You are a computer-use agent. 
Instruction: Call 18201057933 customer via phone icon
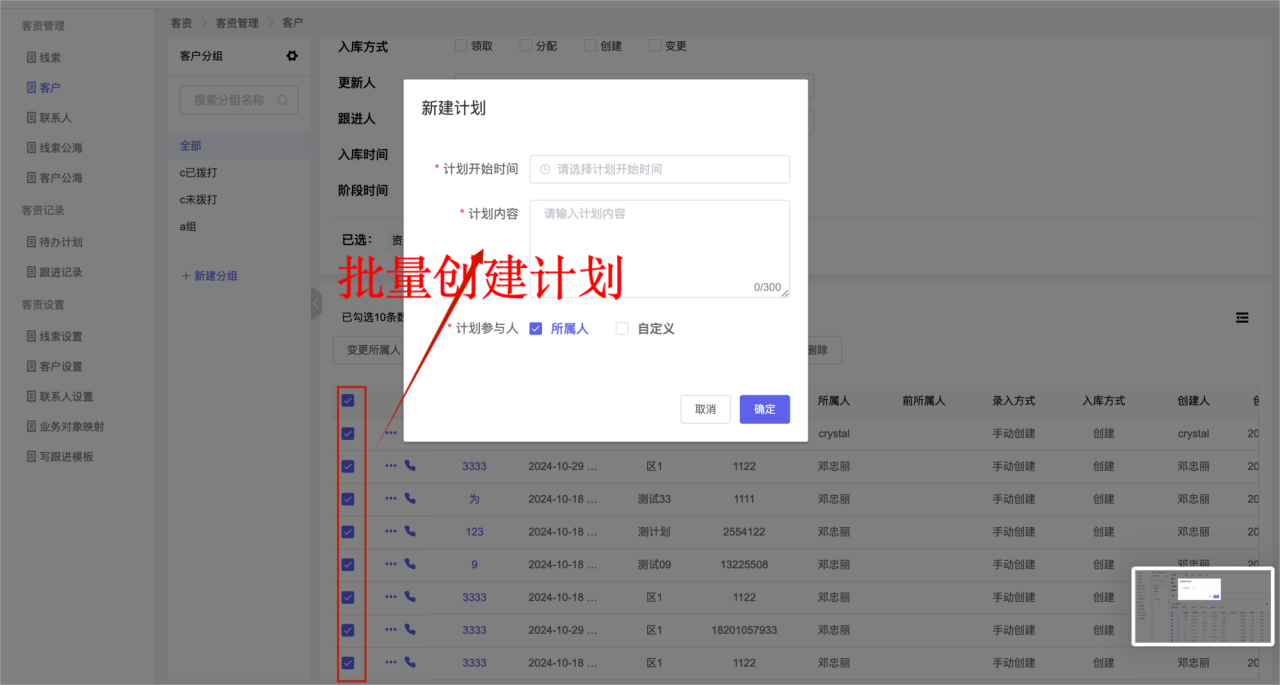point(410,630)
